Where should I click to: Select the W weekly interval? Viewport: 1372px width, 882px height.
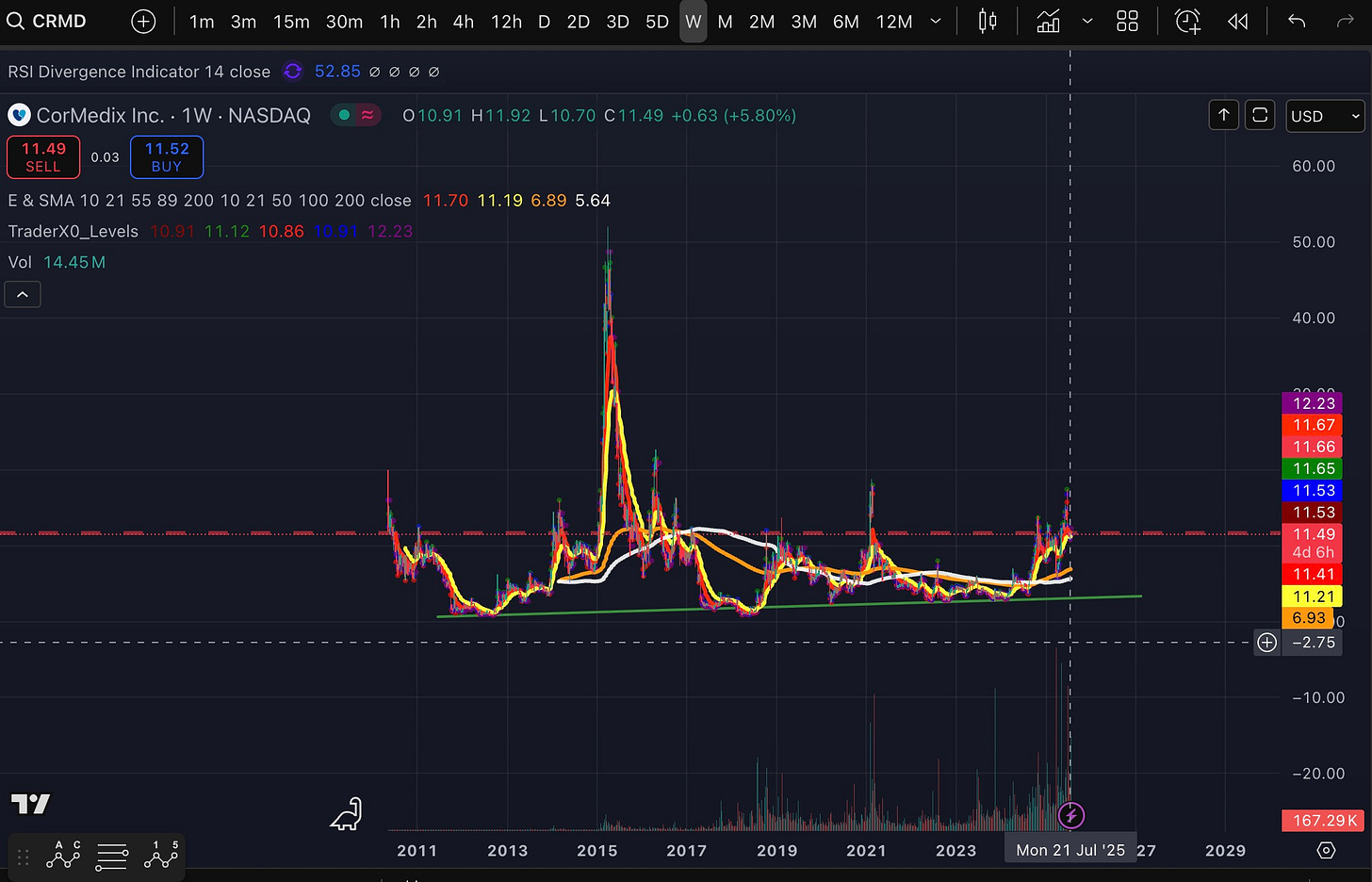pos(694,21)
